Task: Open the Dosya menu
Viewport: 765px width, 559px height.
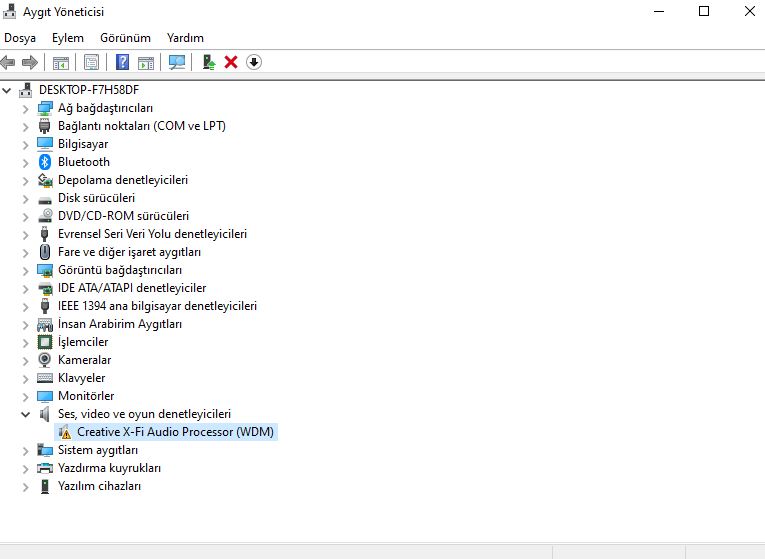Action: click(20, 38)
